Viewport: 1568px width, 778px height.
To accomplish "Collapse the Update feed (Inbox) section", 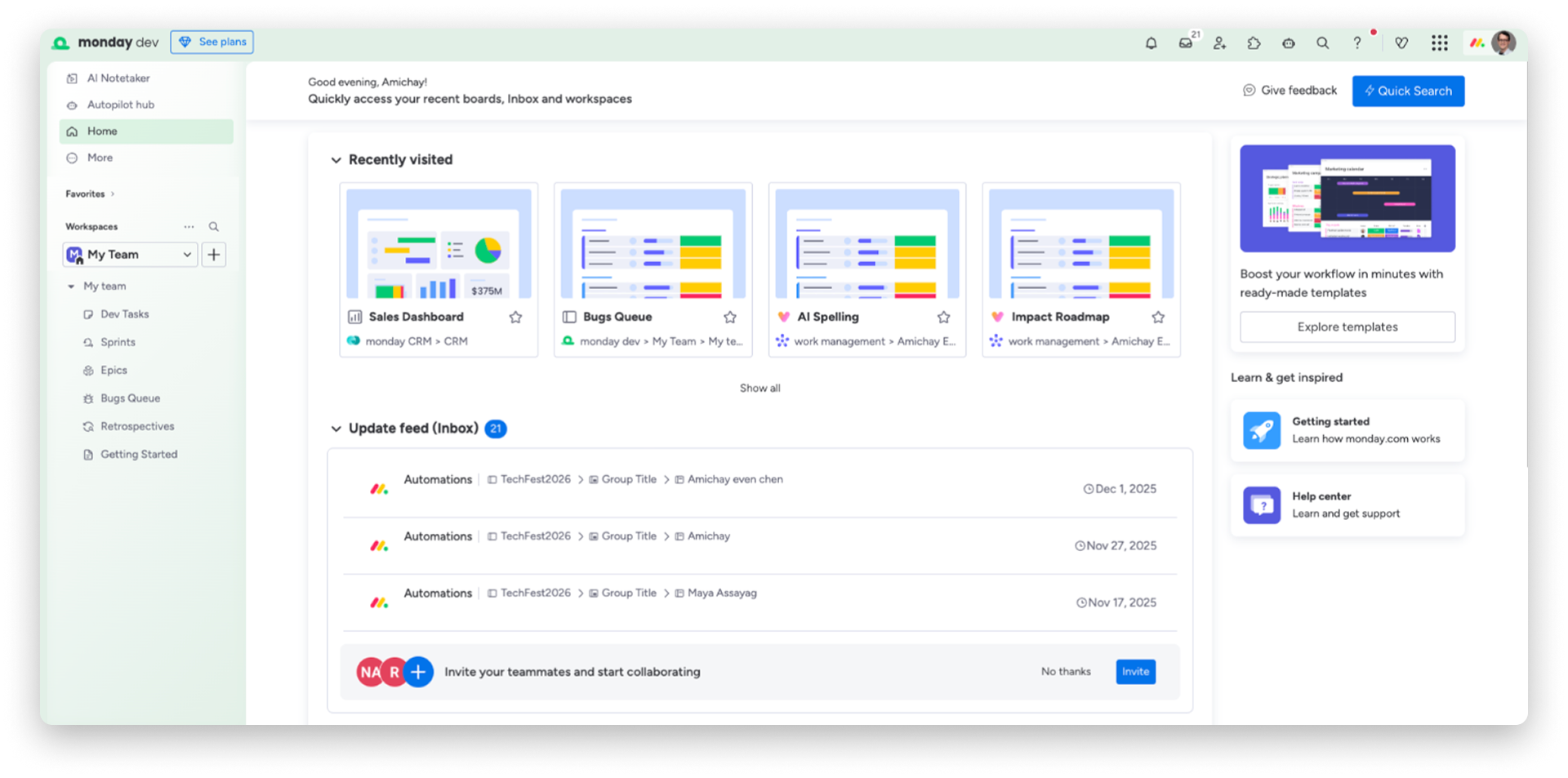I will [336, 429].
